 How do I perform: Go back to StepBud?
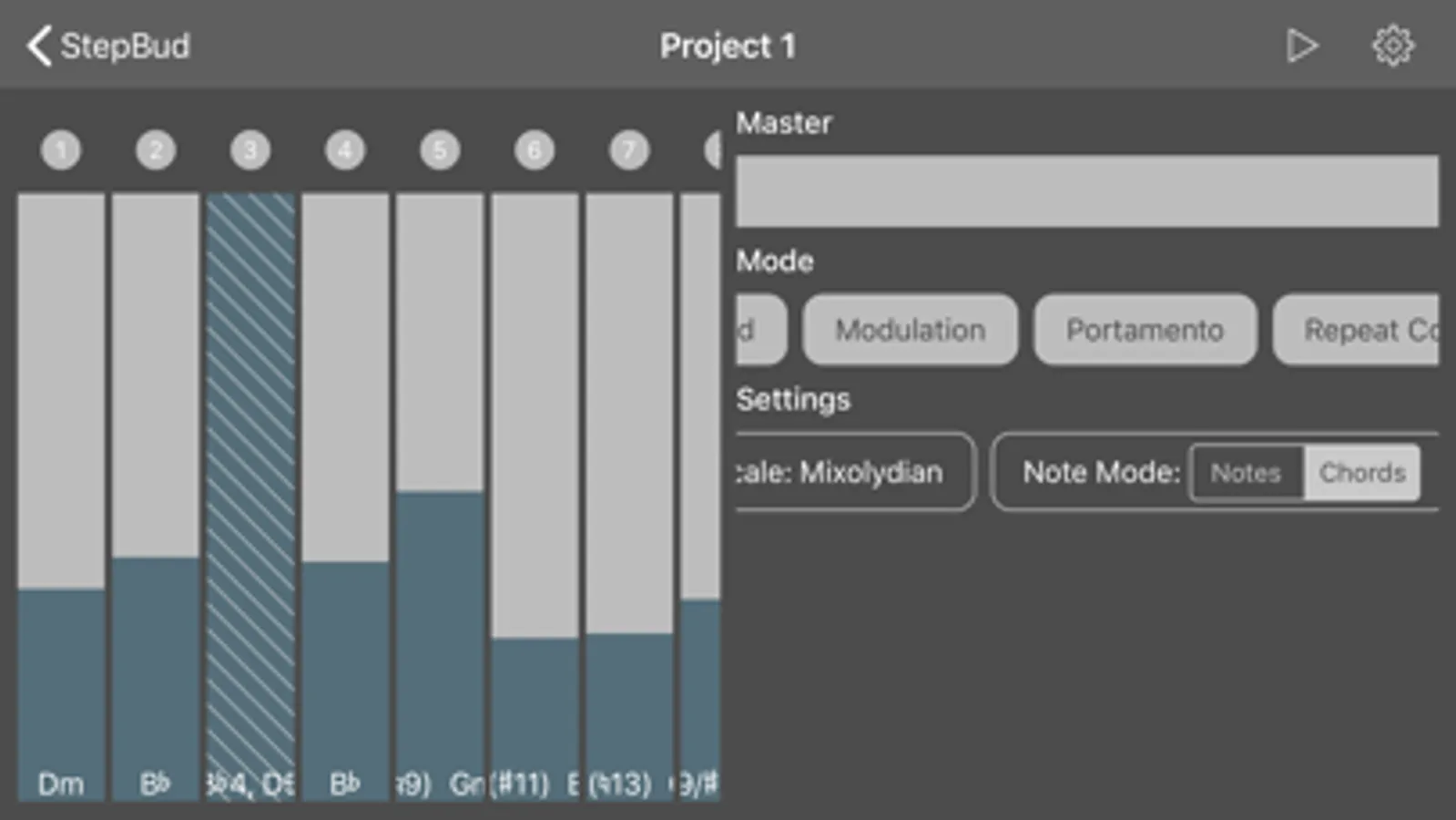[109, 46]
